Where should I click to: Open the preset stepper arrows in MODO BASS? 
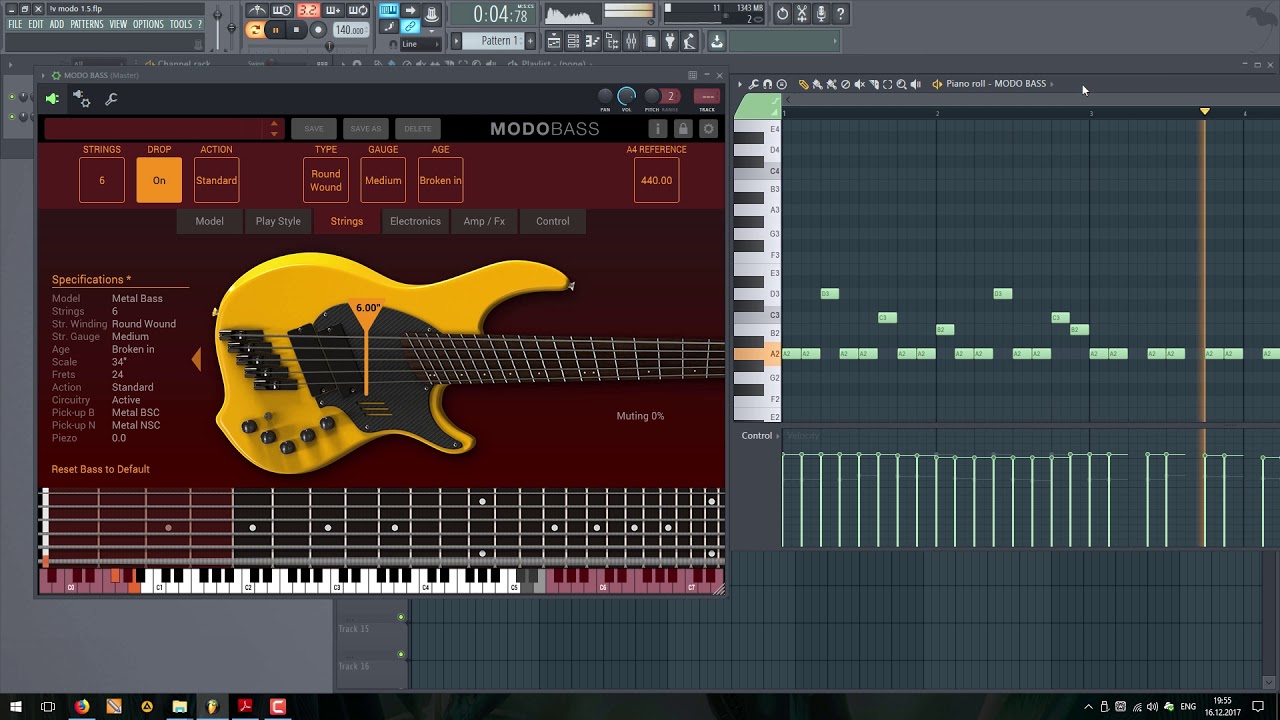click(274, 129)
